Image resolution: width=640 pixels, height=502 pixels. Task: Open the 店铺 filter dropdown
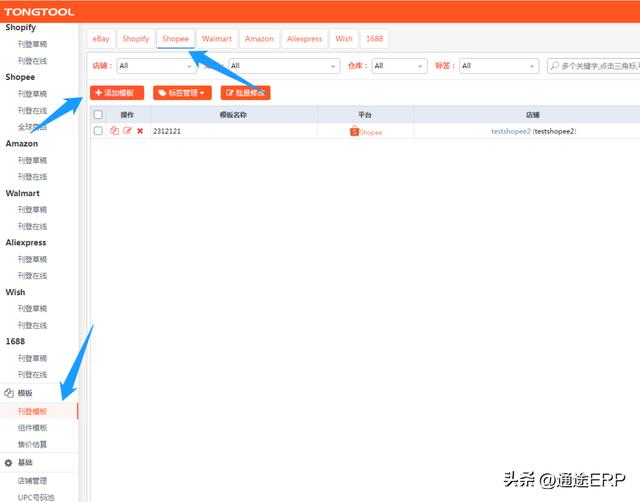156,66
